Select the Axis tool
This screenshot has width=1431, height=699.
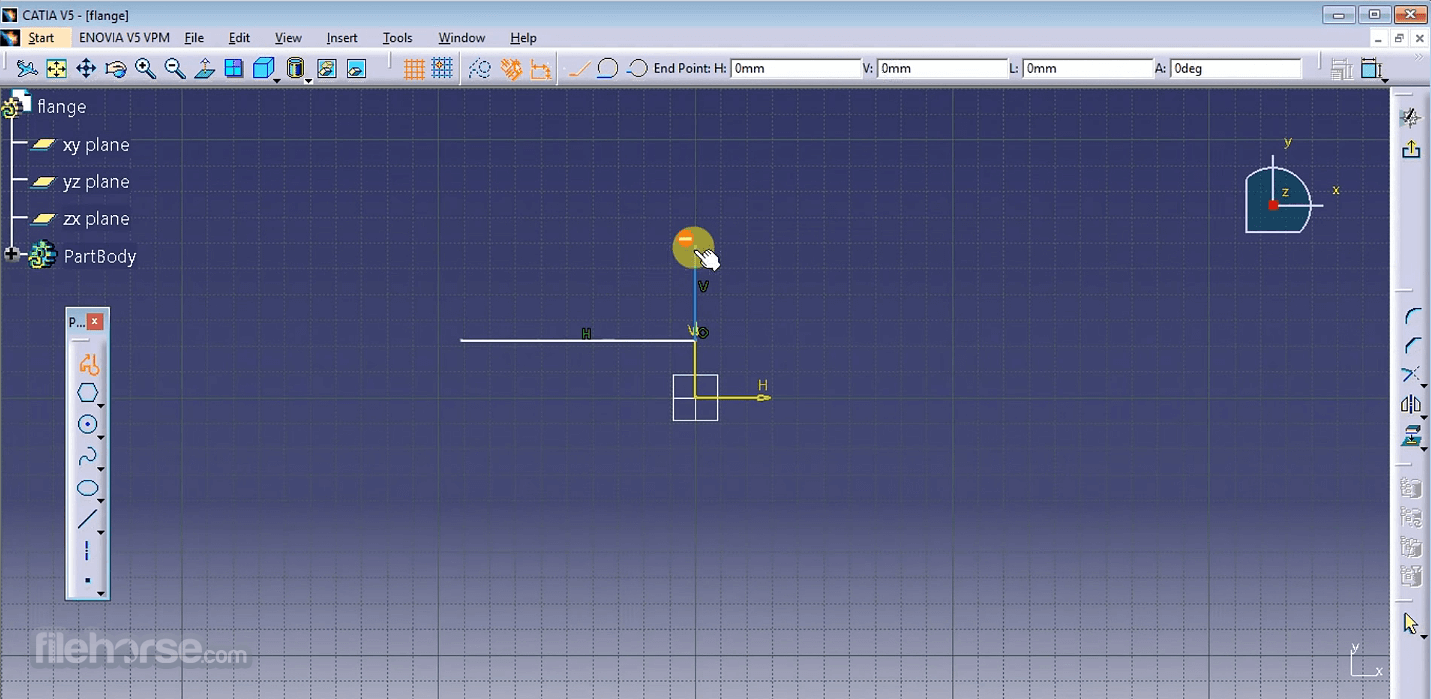87,550
